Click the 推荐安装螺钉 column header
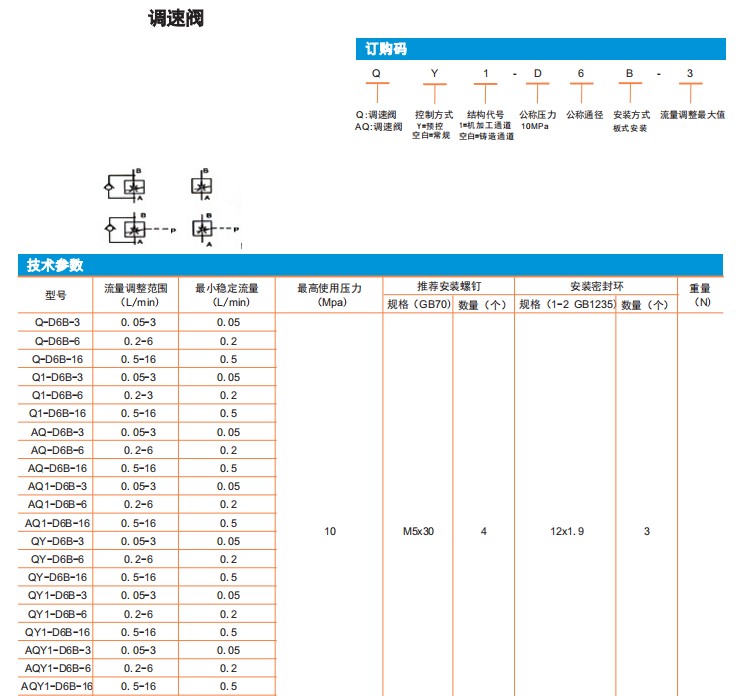This screenshot has width=749, height=696. pyautogui.click(x=448, y=286)
